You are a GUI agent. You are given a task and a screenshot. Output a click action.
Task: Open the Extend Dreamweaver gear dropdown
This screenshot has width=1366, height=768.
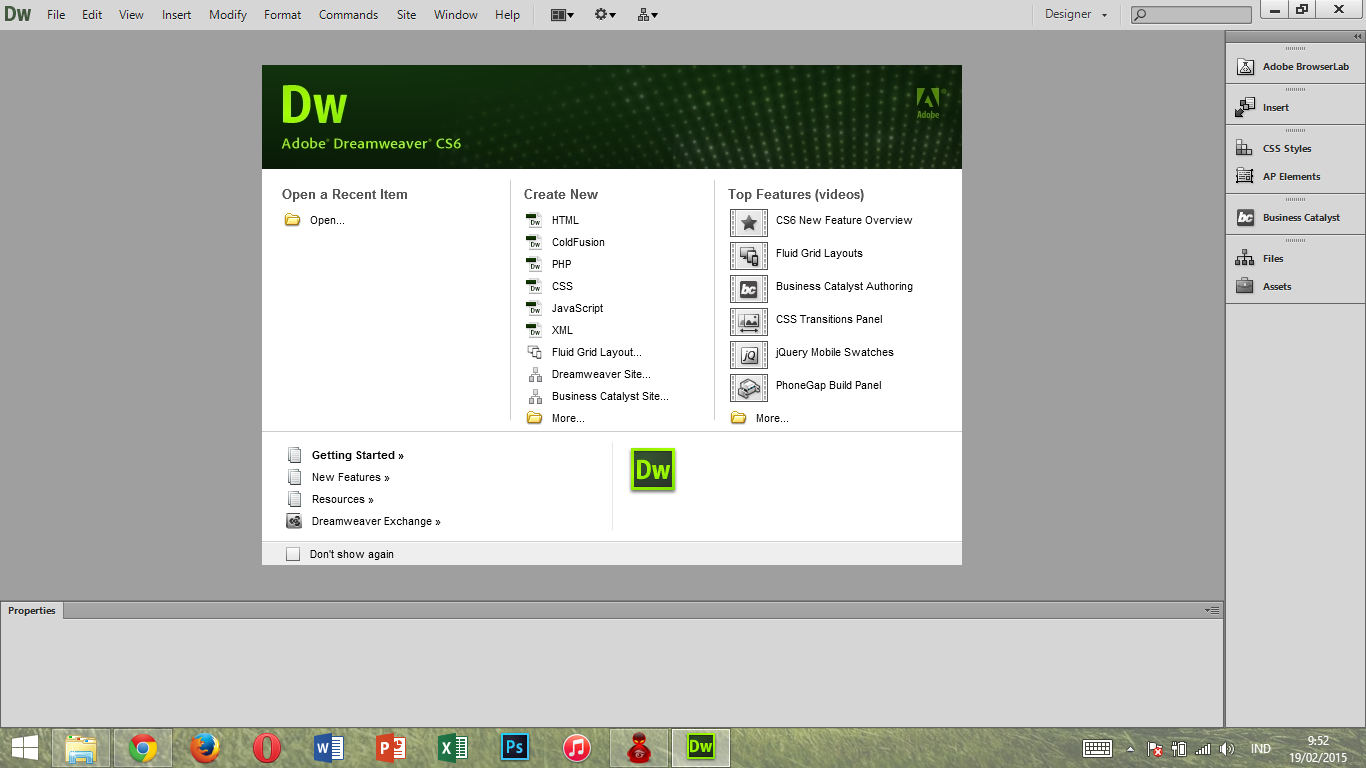605,15
